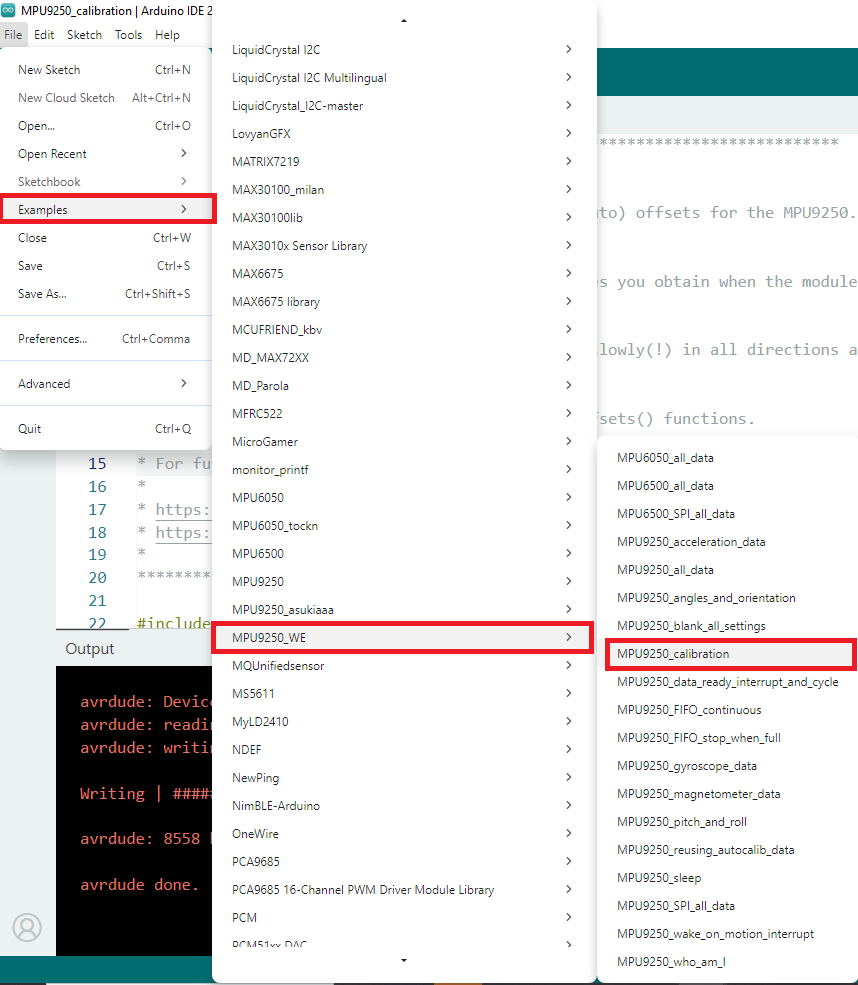Open the Sketch menu in menu bar

pos(84,34)
